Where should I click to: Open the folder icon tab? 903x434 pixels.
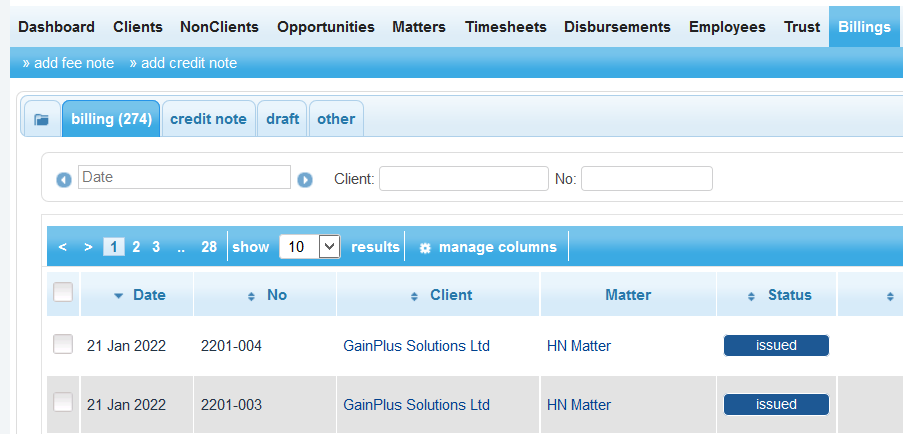coord(41,119)
